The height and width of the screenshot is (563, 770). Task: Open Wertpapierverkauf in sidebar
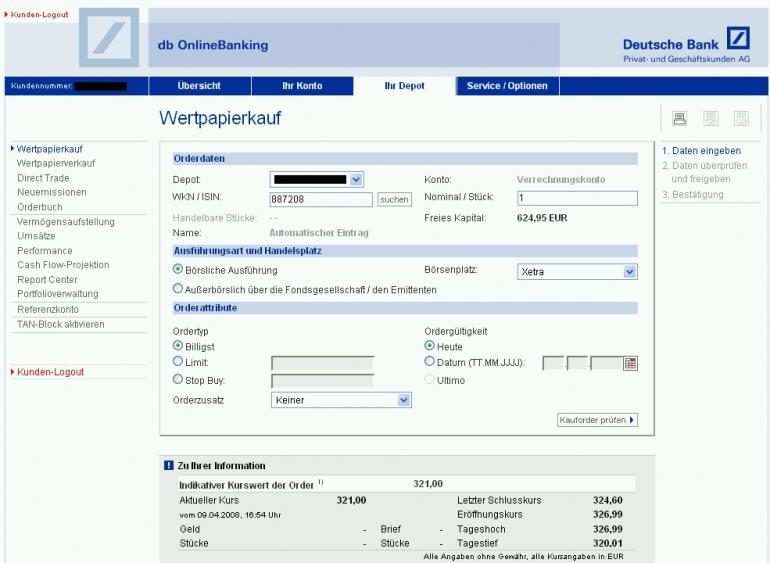56,163
